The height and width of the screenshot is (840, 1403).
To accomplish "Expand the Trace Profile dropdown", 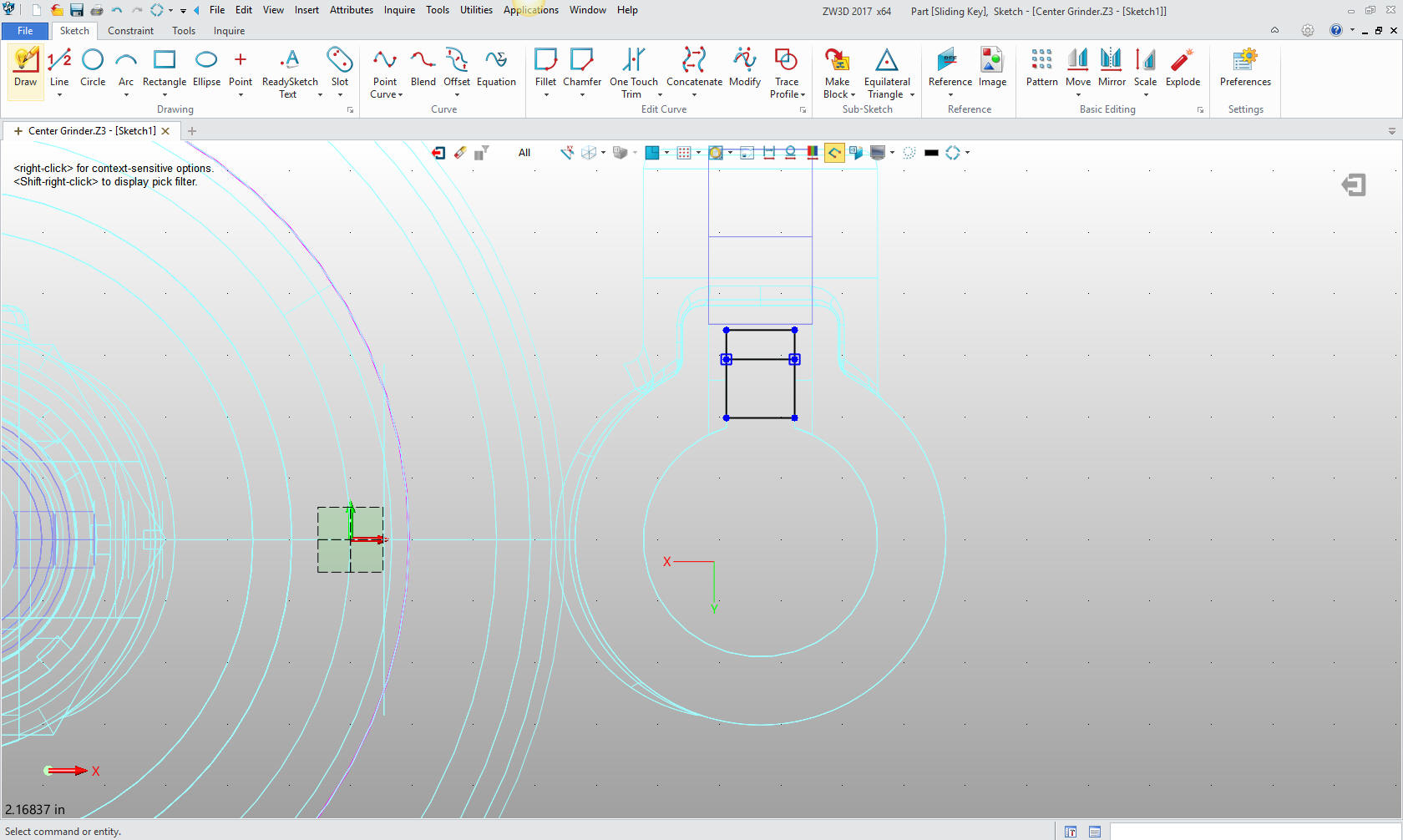I will (x=803, y=95).
